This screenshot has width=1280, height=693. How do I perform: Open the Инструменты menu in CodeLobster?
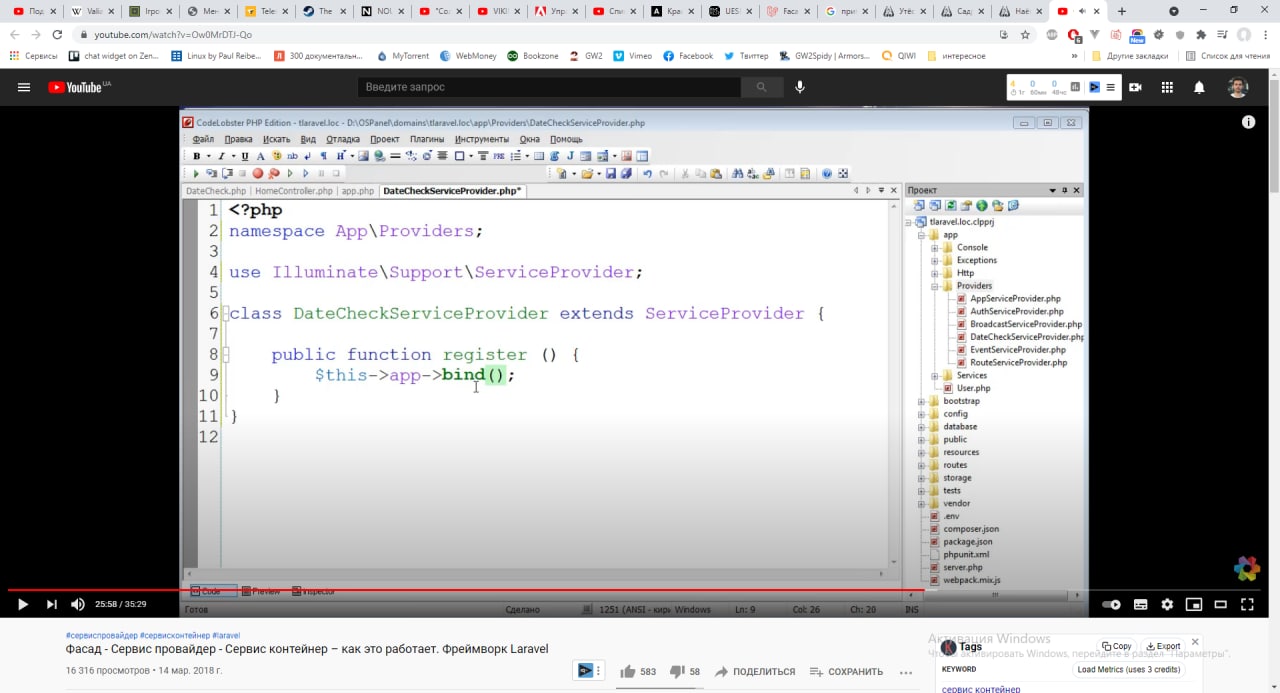coord(481,139)
